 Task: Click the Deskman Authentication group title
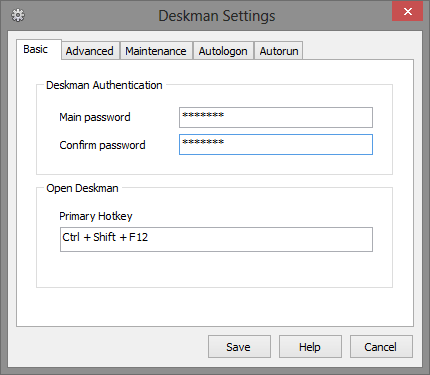(104, 85)
